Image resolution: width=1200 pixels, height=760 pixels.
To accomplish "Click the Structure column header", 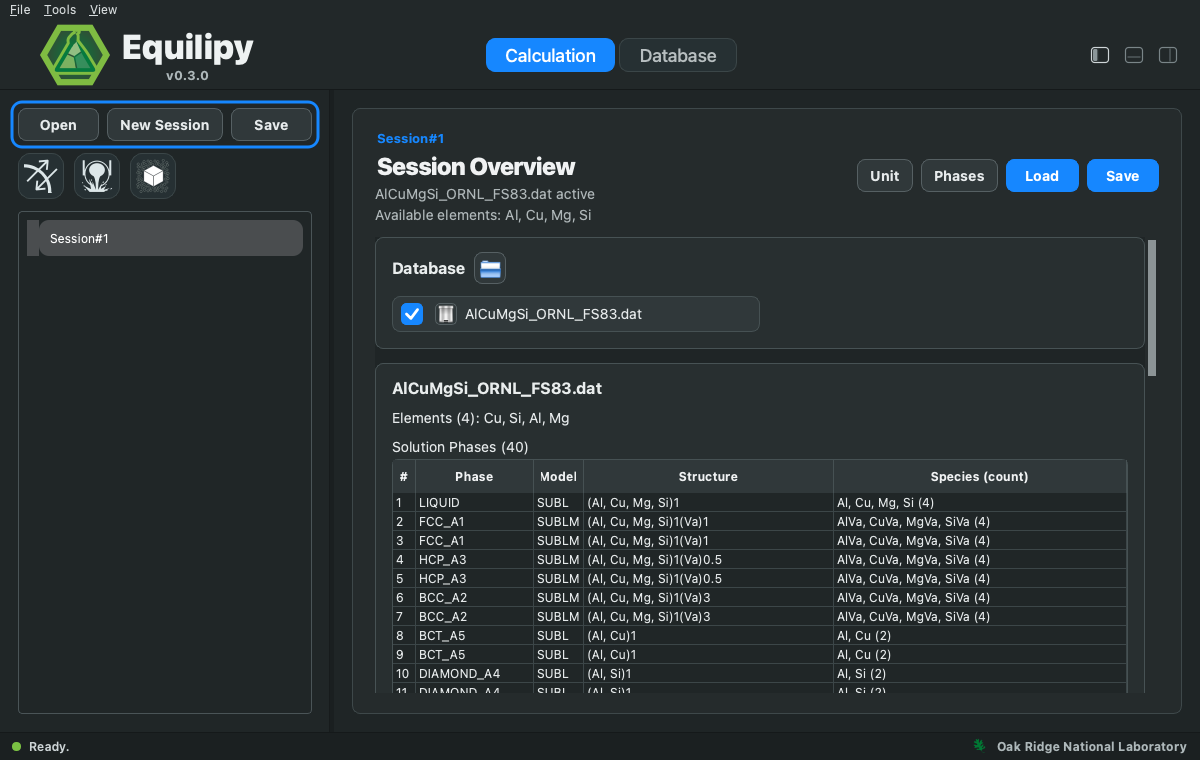I will pyautogui.click(x=708, y=476).
